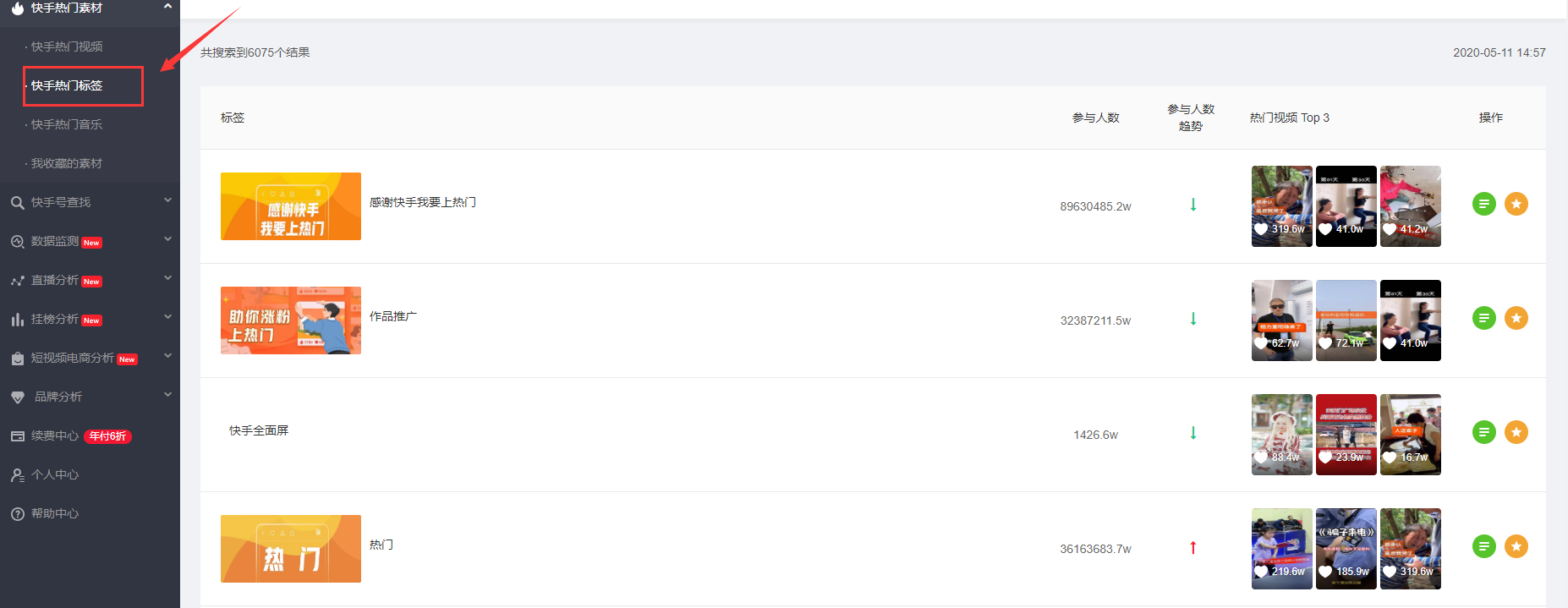Image resolution: width=1568 pixels, height=608 pixels.
Task: Star the 热门 tag row
Action: point(1516,546)
